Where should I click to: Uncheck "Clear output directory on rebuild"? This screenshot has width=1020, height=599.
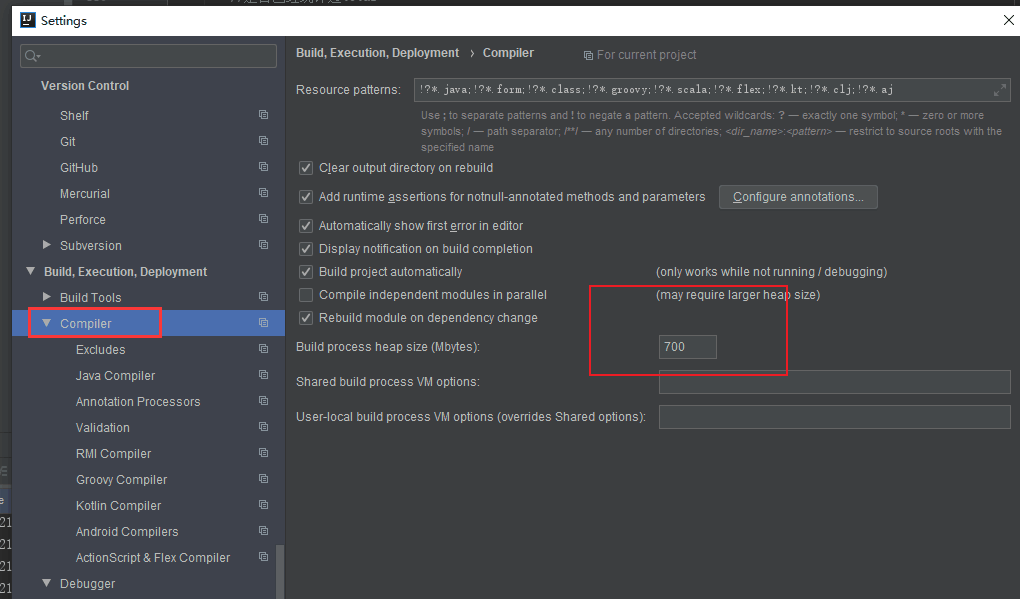point(306,167)
